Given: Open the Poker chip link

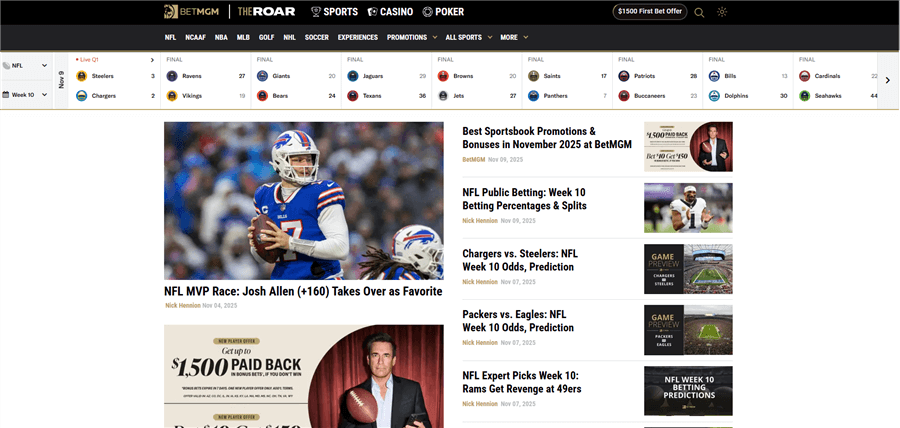Looking at the screenshot, I should pyautogui.click(x=443, y=12).
